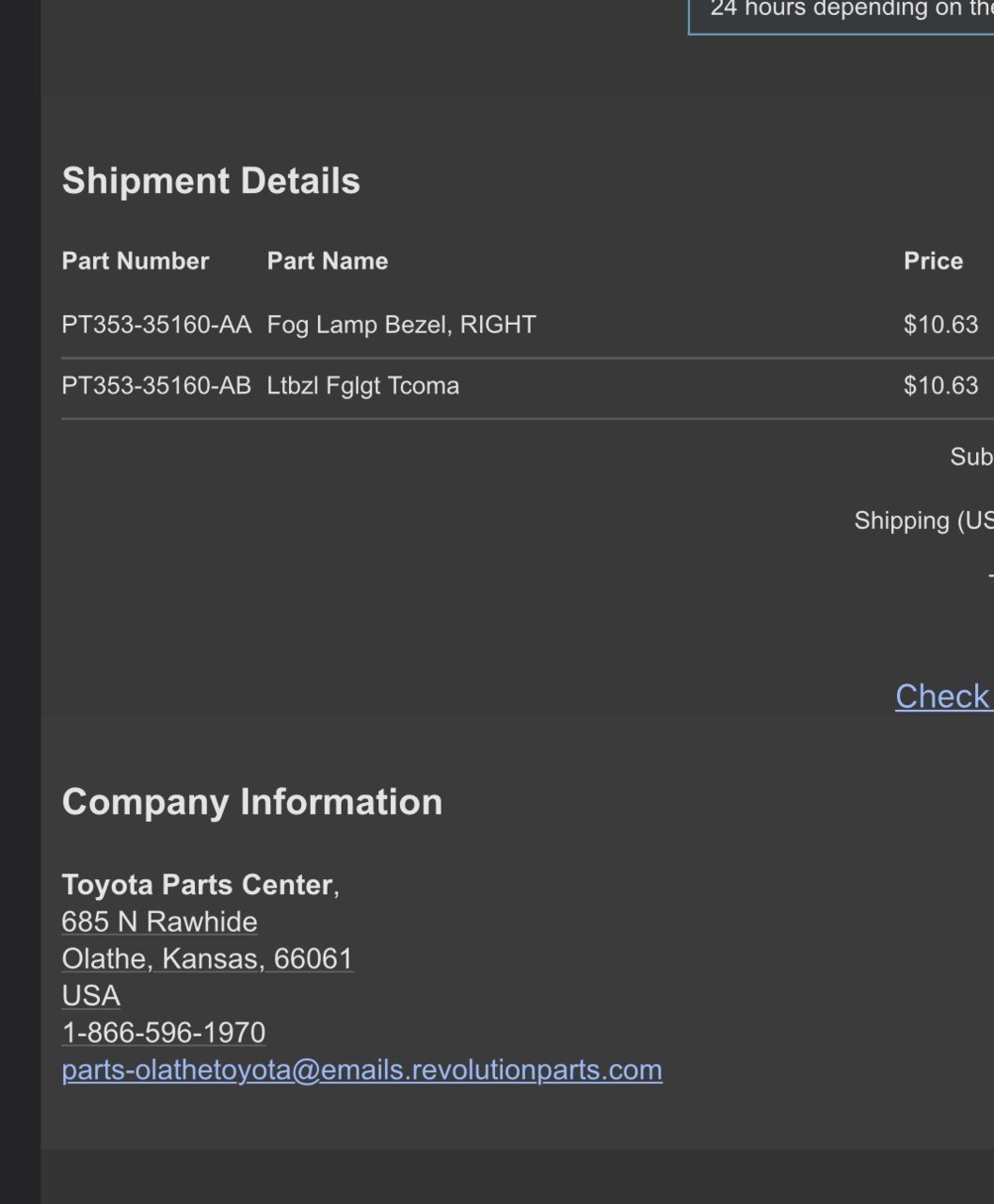Screen dimensions: 994x1204
Task: Click part number PT353-35160-AA
Action: point(156,325)
